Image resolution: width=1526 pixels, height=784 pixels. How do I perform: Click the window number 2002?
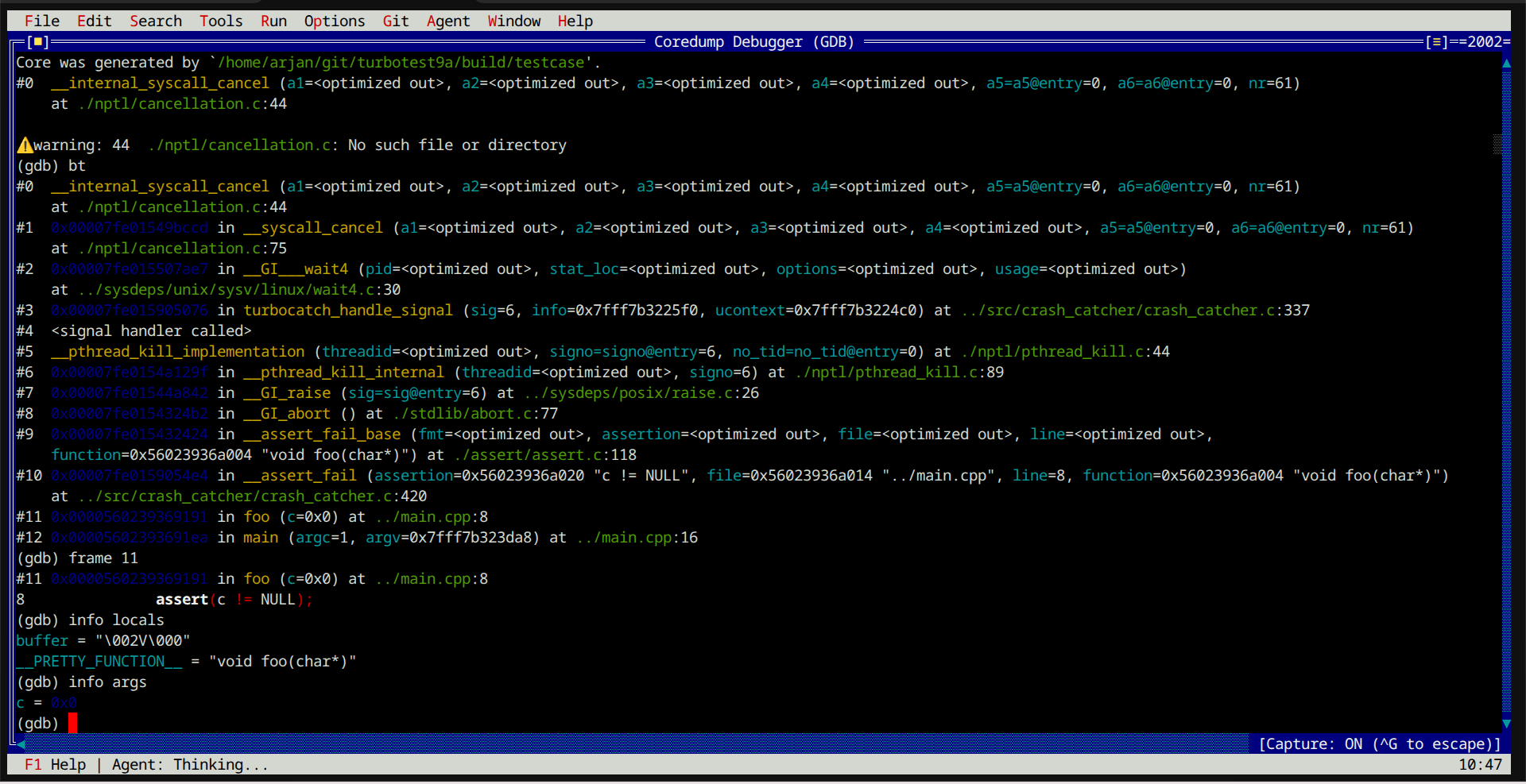[1485, 42]
